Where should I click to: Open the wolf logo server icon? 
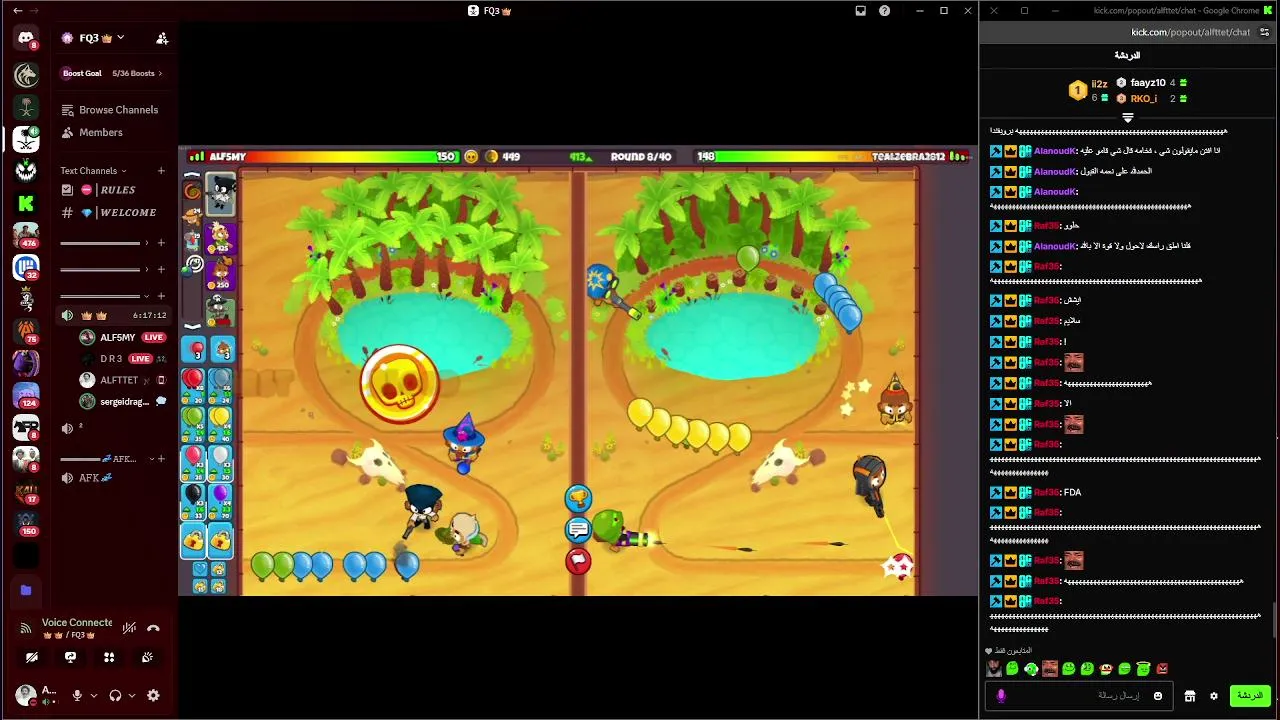coord(26,75)
